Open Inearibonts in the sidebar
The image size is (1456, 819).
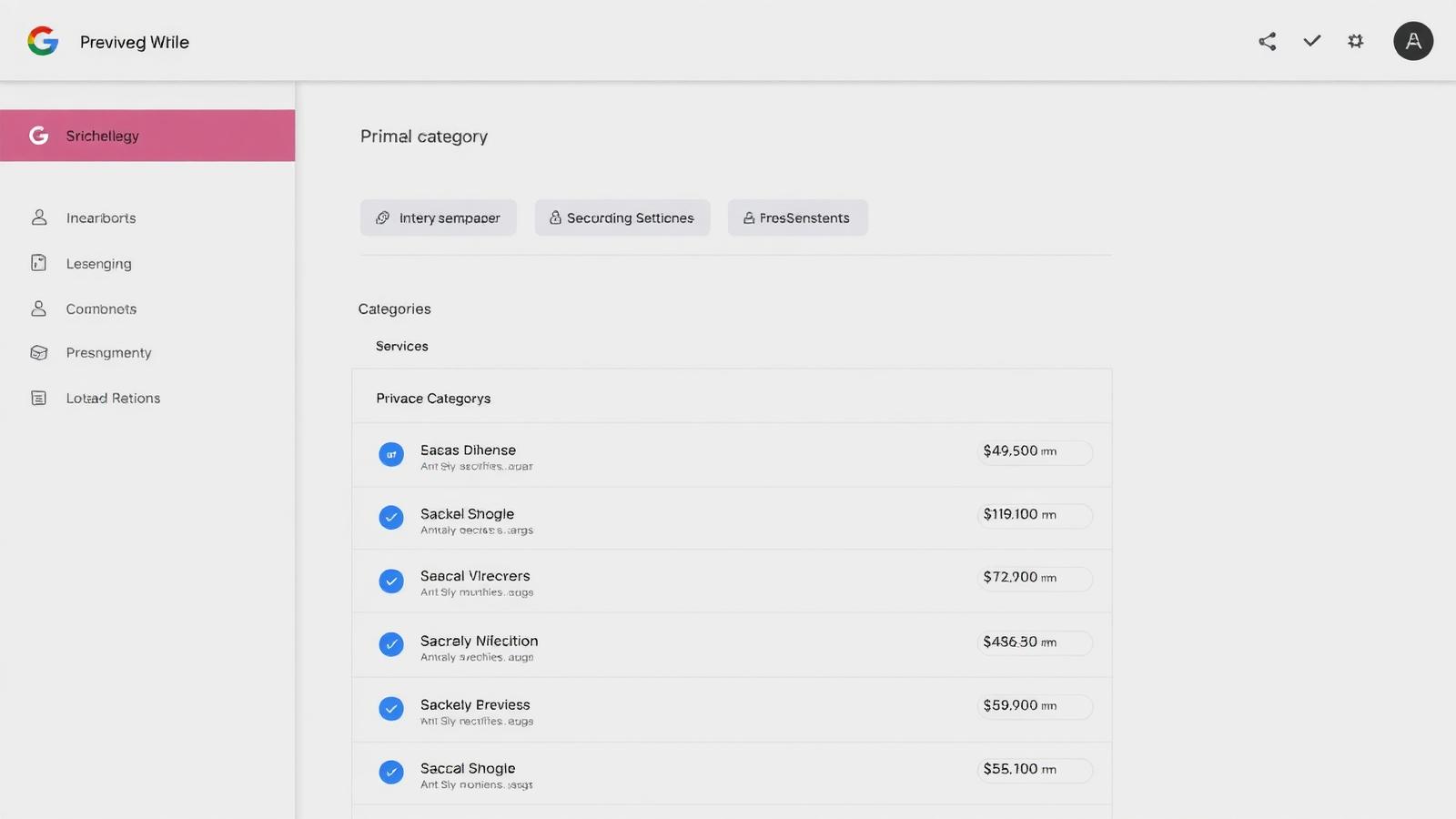pos(101,217)
